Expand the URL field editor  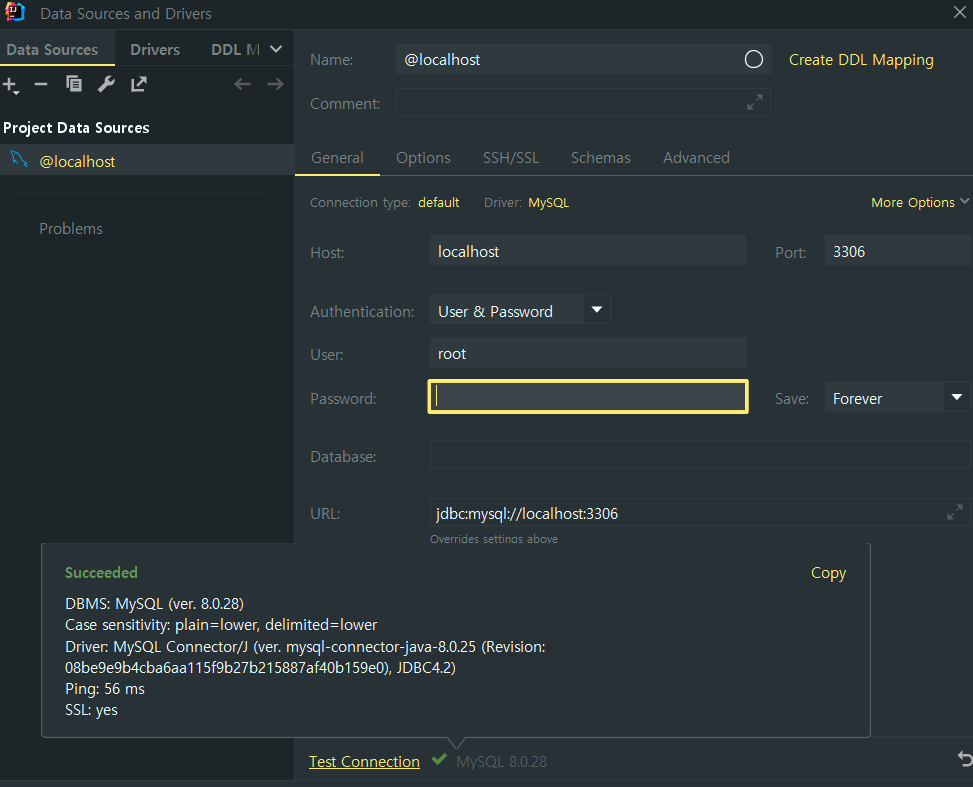[x=954, y=512]
